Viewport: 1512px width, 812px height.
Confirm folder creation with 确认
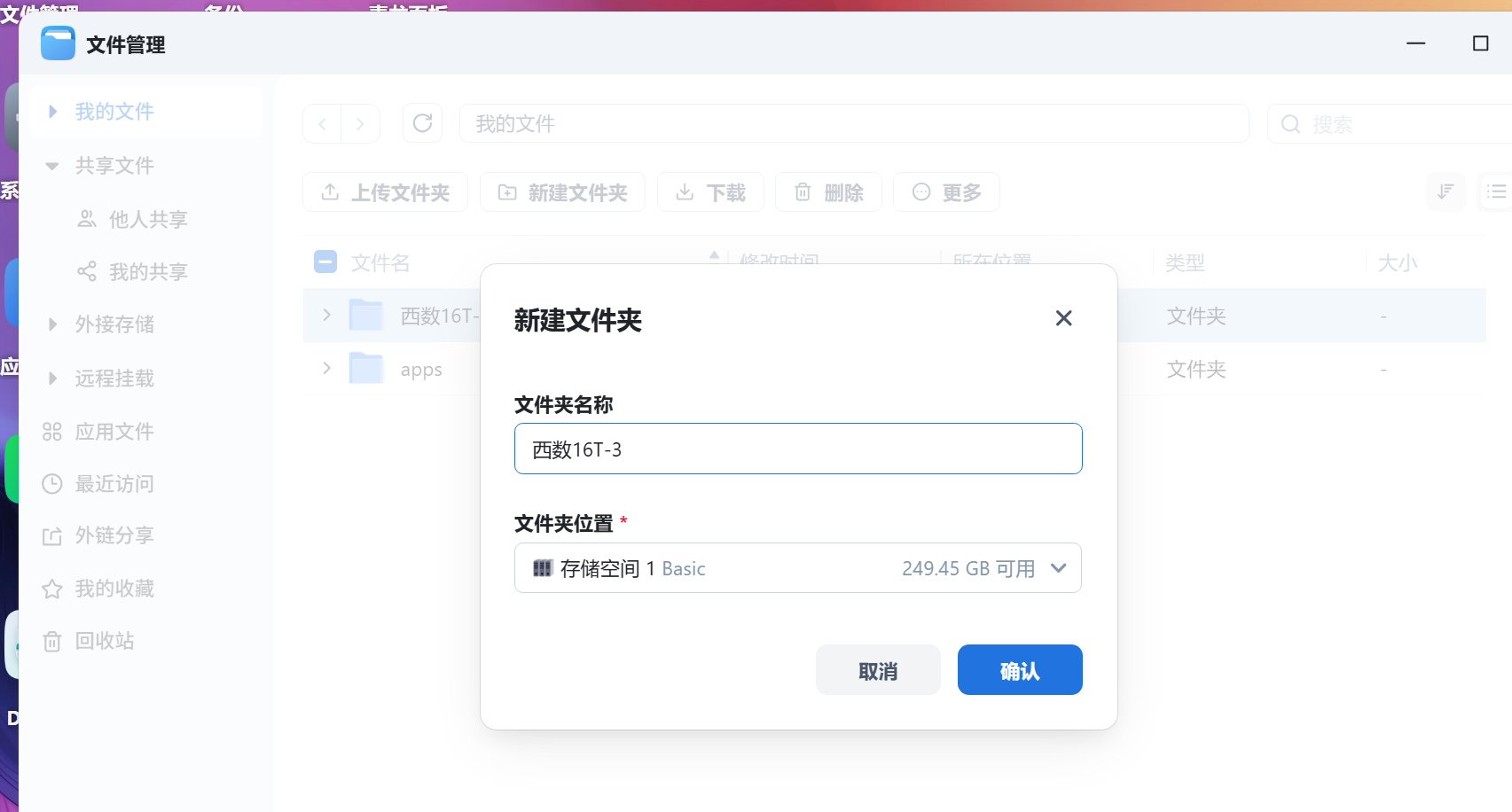click(x=1020, y=670)
